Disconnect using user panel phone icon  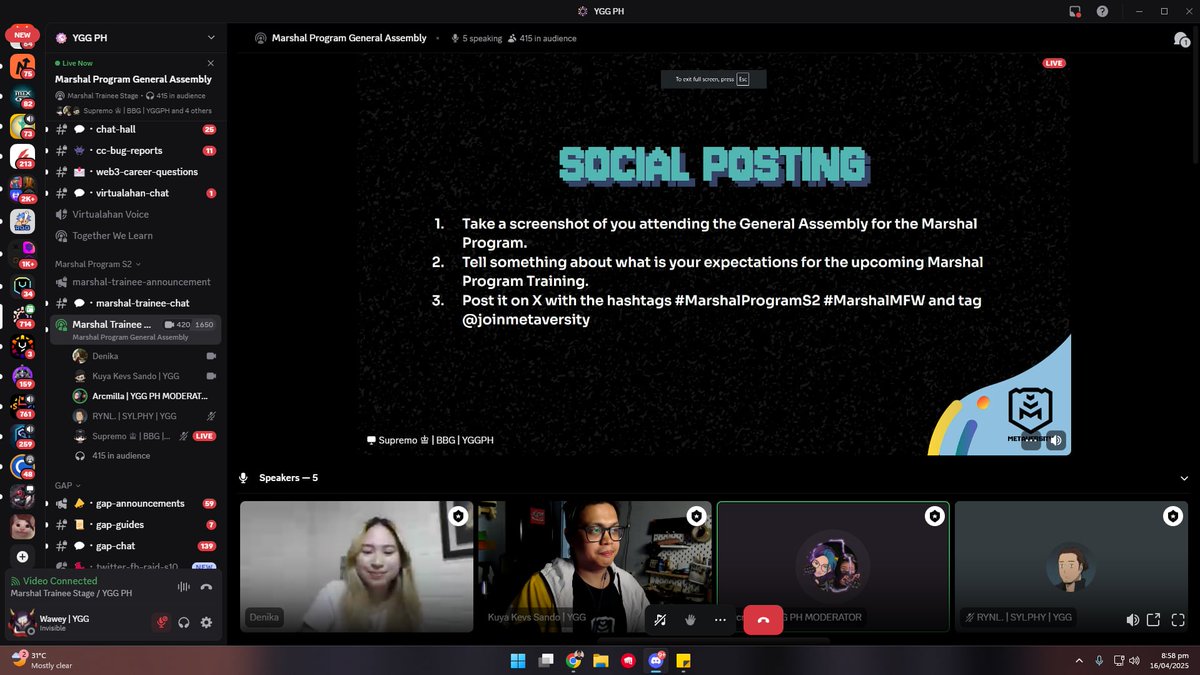click(x=206, y=587)
